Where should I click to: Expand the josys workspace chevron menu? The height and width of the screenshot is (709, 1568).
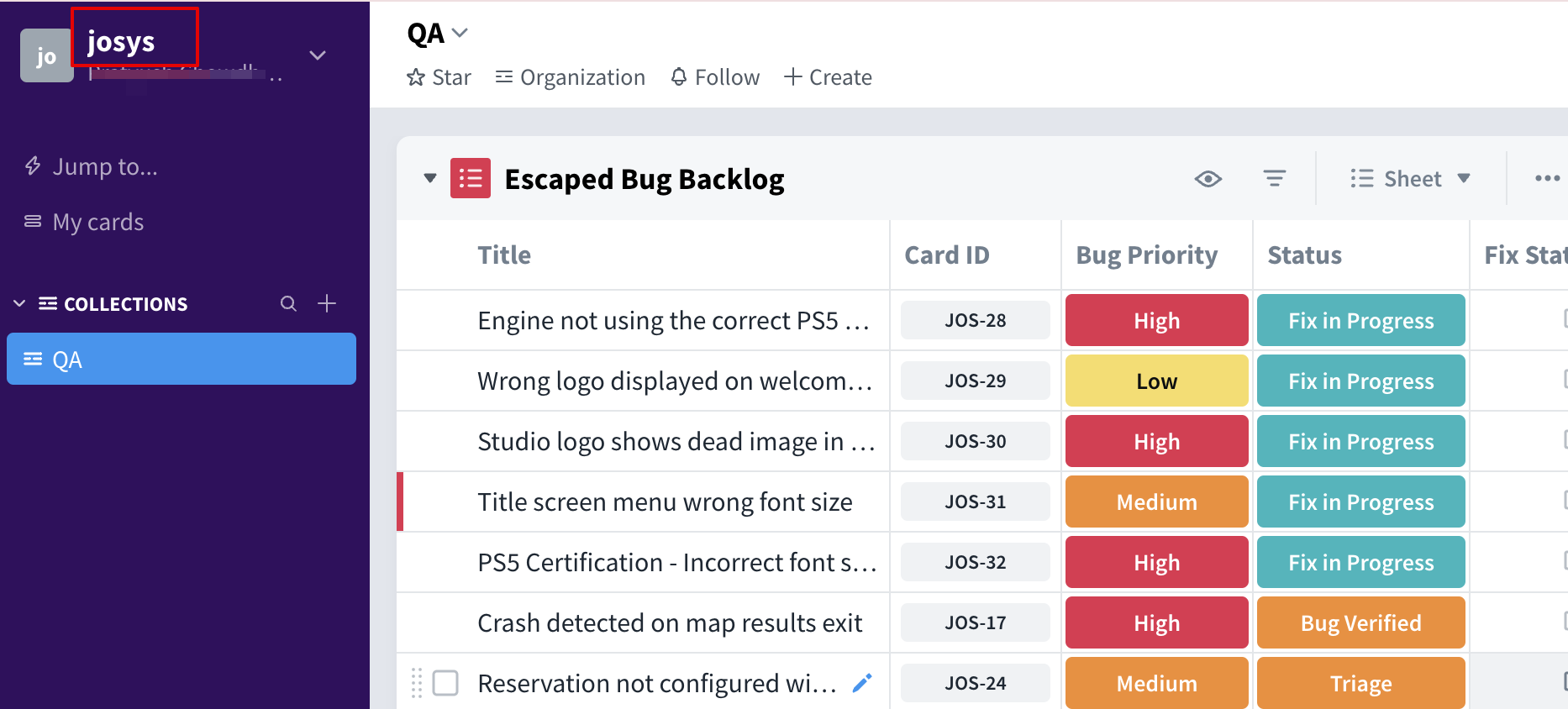pos(318,55)
